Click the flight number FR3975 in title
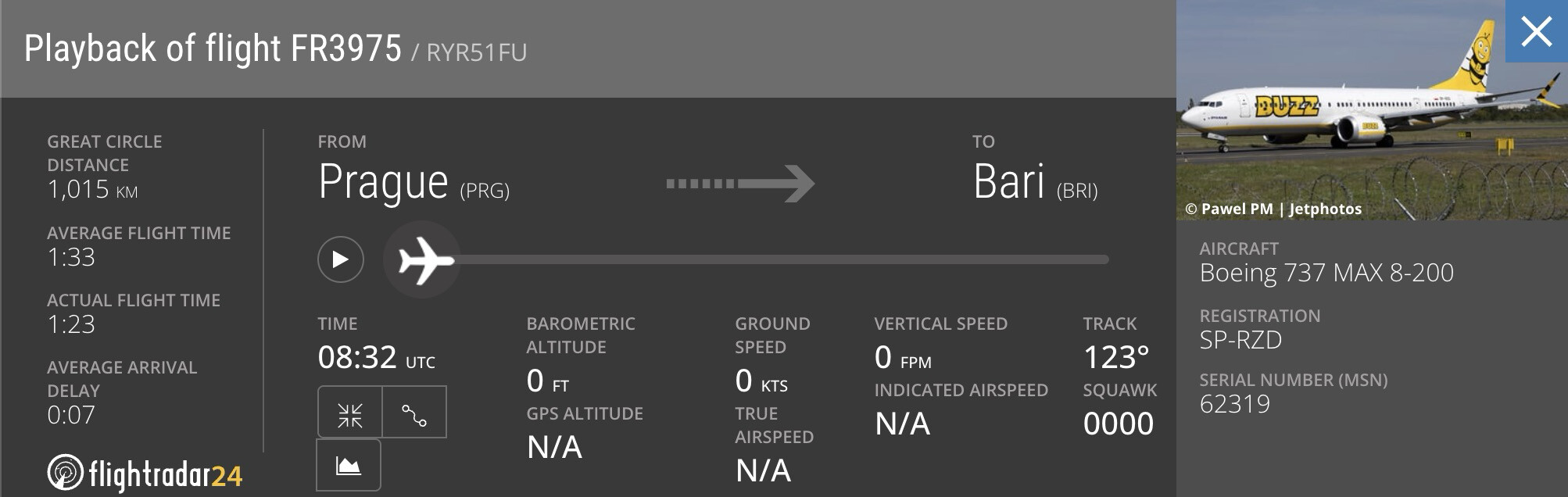 [x=345, y=48]
